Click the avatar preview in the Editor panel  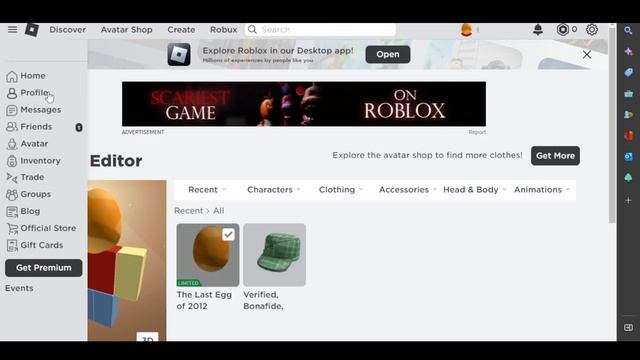127,260
